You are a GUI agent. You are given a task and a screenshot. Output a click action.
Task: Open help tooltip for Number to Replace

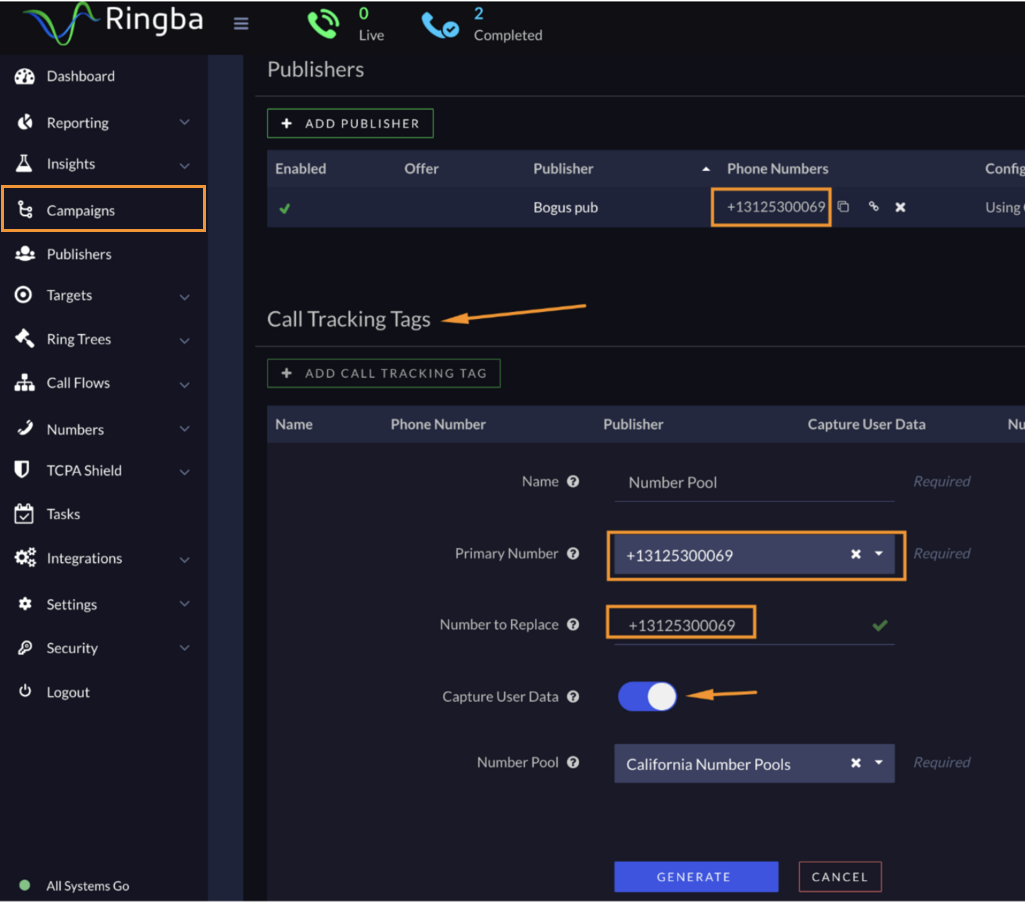(x=573, y=624)
